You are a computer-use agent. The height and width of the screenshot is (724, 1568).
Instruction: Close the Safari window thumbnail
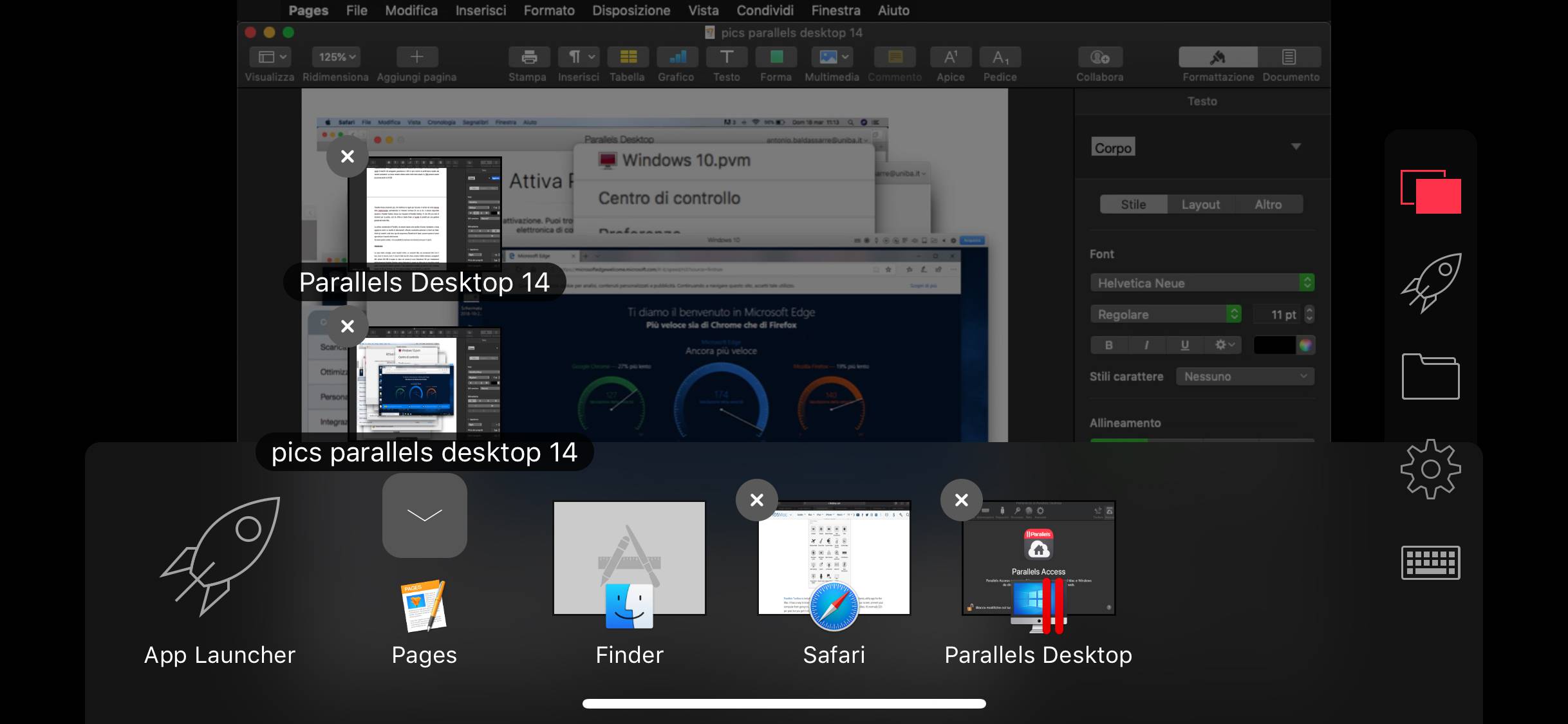click(x=757, y=500)
